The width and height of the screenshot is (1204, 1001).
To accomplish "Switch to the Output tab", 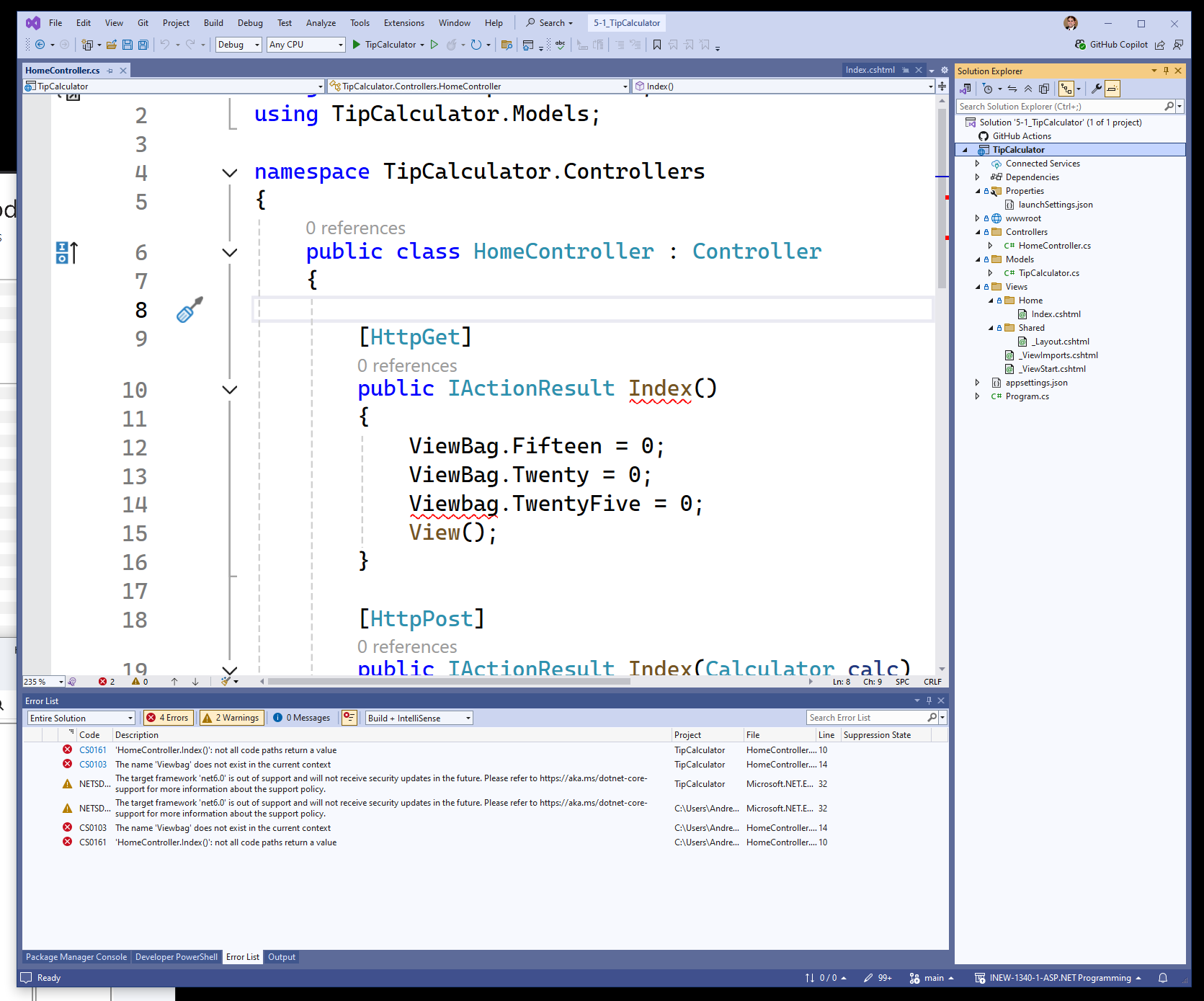I will tap(282, 957).
